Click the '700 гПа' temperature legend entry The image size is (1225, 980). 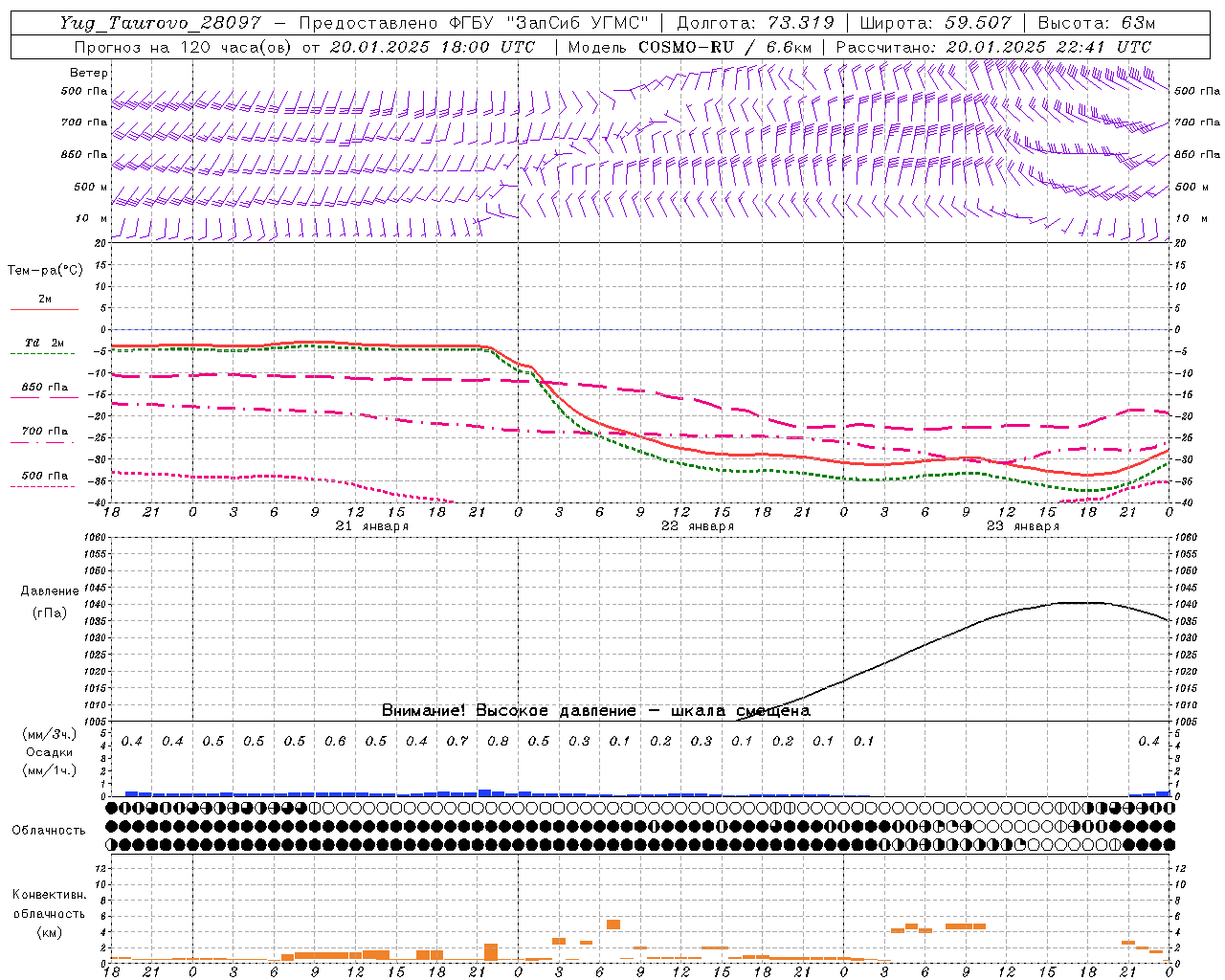click(x=45, y=432)
